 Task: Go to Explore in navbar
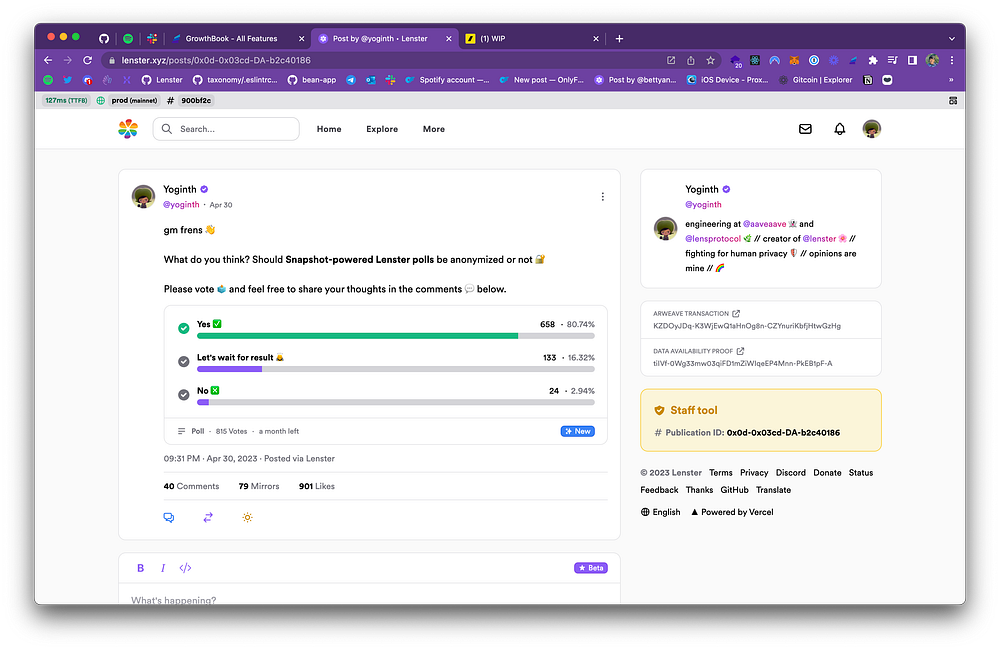pos(382,129)
